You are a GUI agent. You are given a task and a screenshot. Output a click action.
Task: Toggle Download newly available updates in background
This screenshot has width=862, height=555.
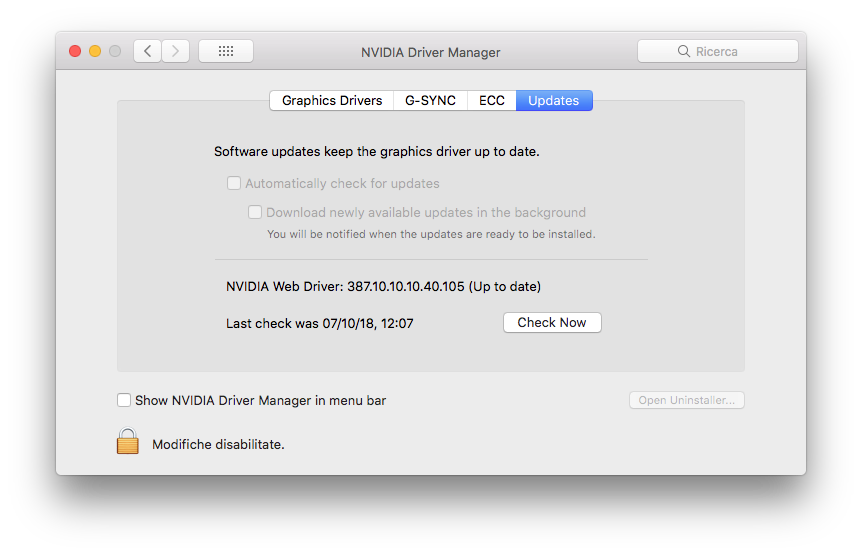pyautogui.click(x=255, y=212)
